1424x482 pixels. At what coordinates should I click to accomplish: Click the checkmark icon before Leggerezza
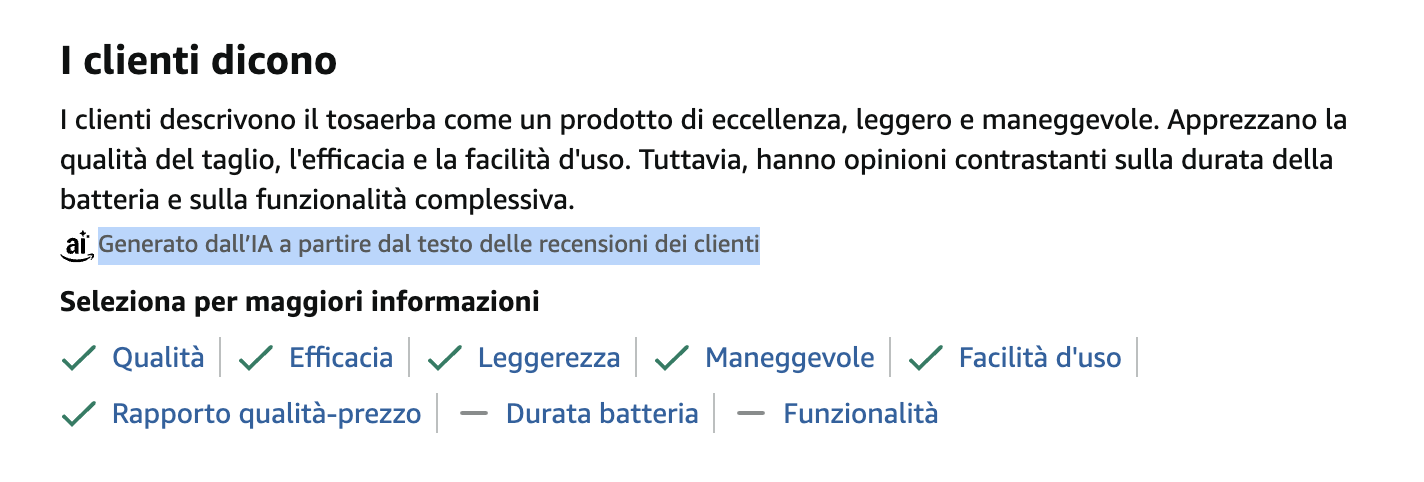click(x=444, y=358)
